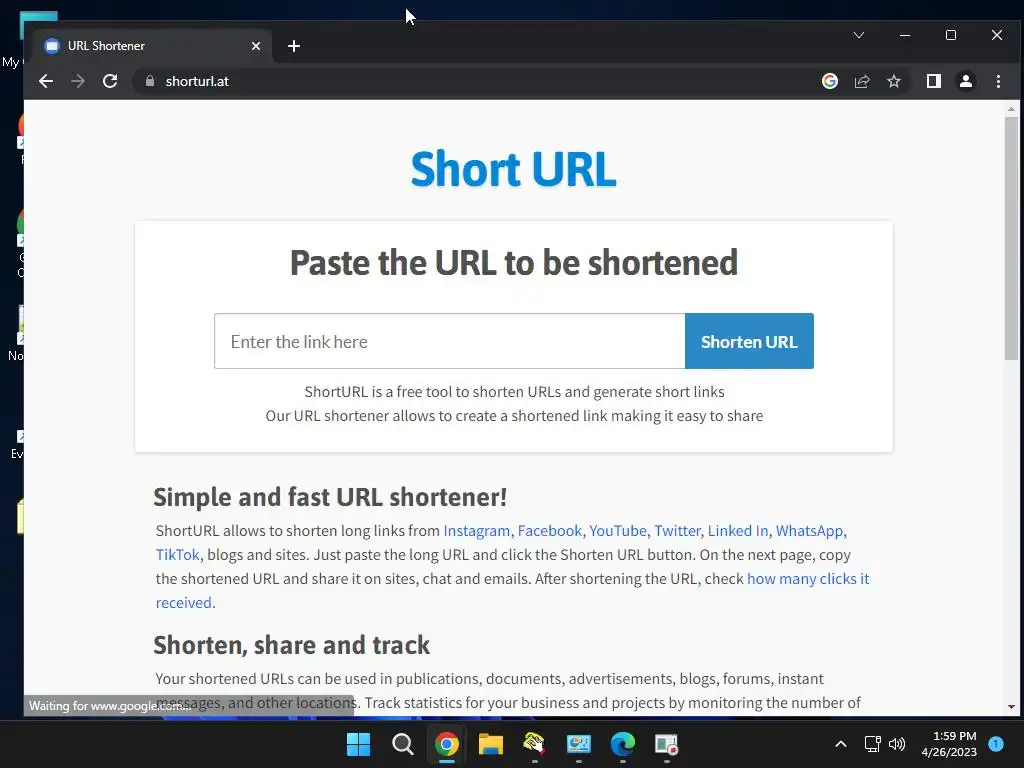The width and height of the screenshot is (1024, 768).
Task: Open the WhatsApp link
Action: point(809,531)
